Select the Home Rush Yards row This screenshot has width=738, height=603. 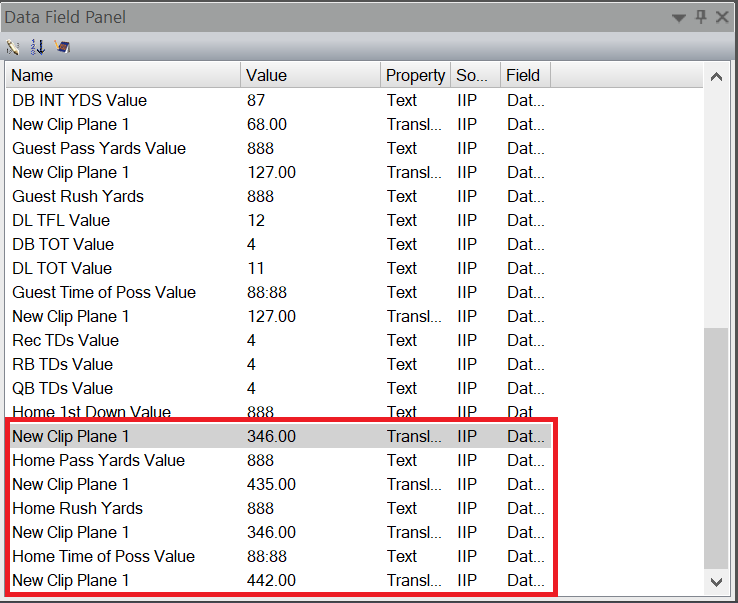77,508
